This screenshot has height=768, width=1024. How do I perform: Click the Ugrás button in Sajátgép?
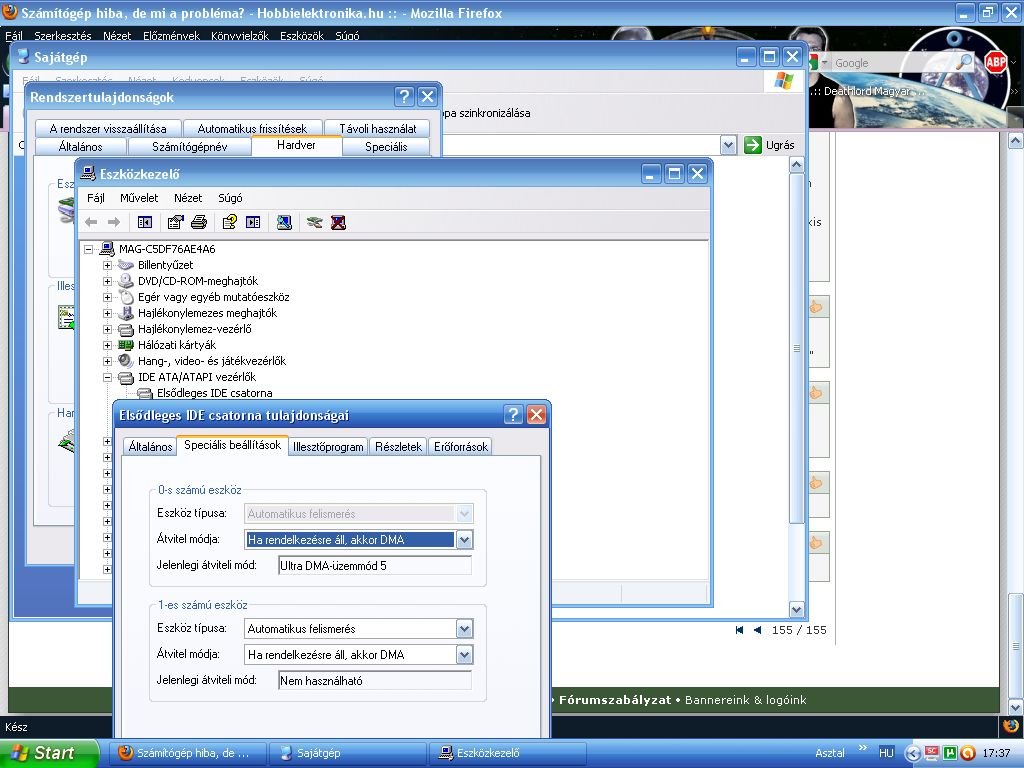pyautogui.click(x=770, y=145)
